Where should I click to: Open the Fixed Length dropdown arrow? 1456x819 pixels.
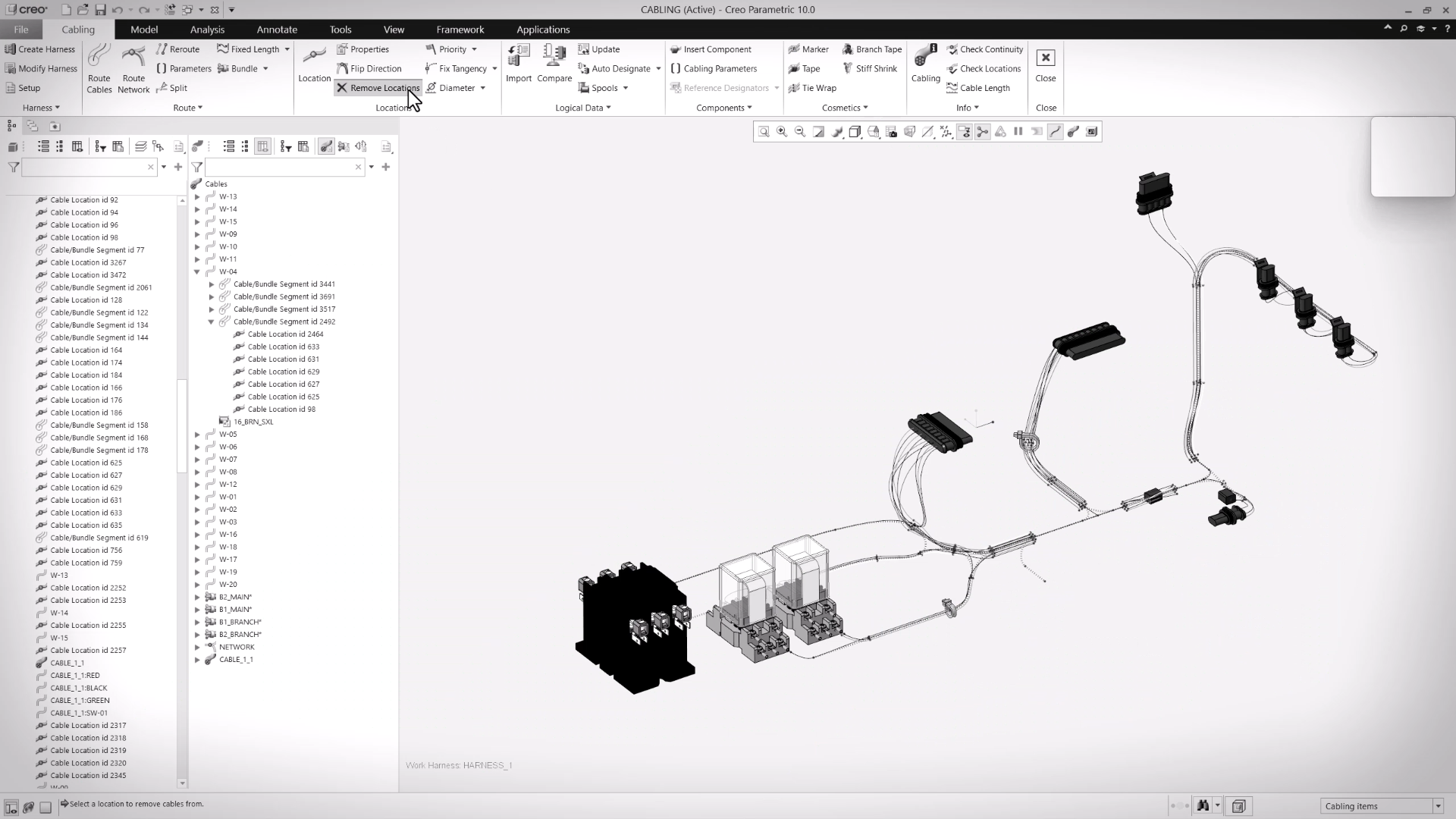[x=287, y=49]
